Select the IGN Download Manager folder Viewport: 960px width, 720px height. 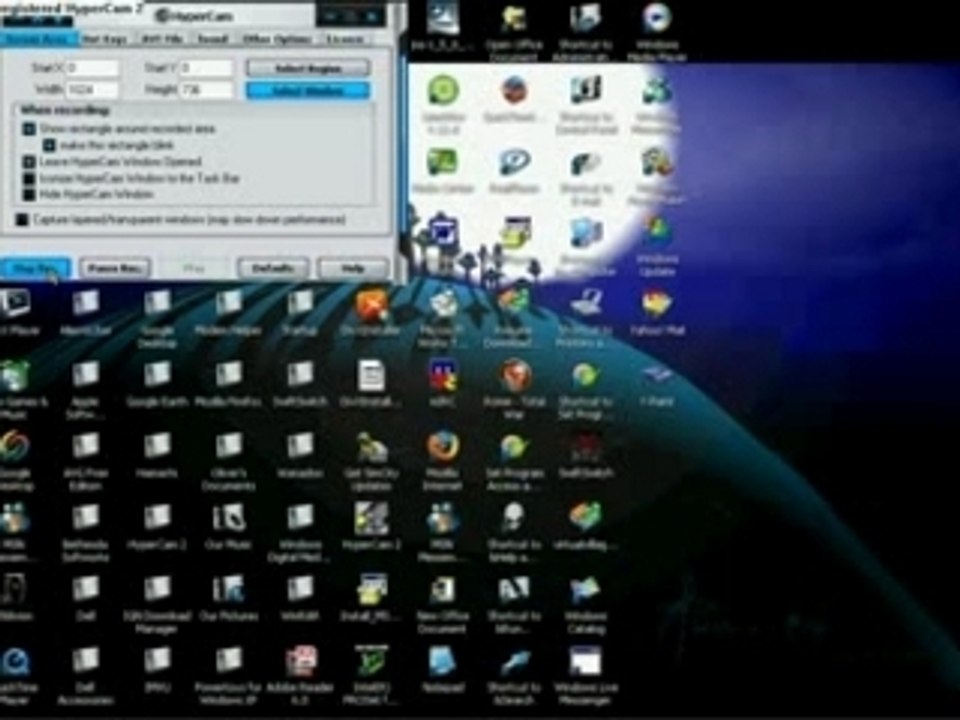coord(157,604)
